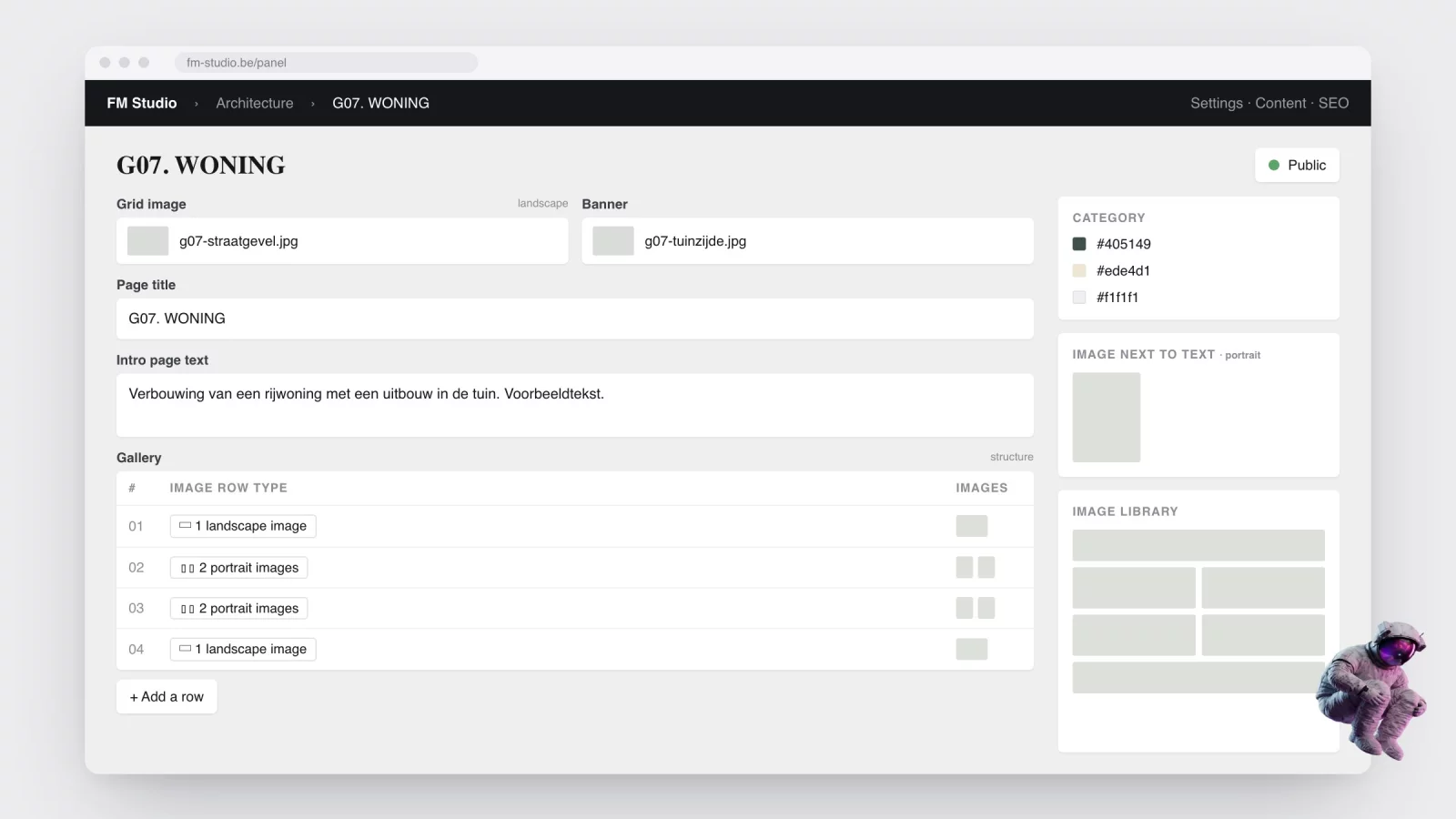This screenshot has height=819, width=1456.
Task: Toggle the Public status button
Action: [x=1297, y=165]
